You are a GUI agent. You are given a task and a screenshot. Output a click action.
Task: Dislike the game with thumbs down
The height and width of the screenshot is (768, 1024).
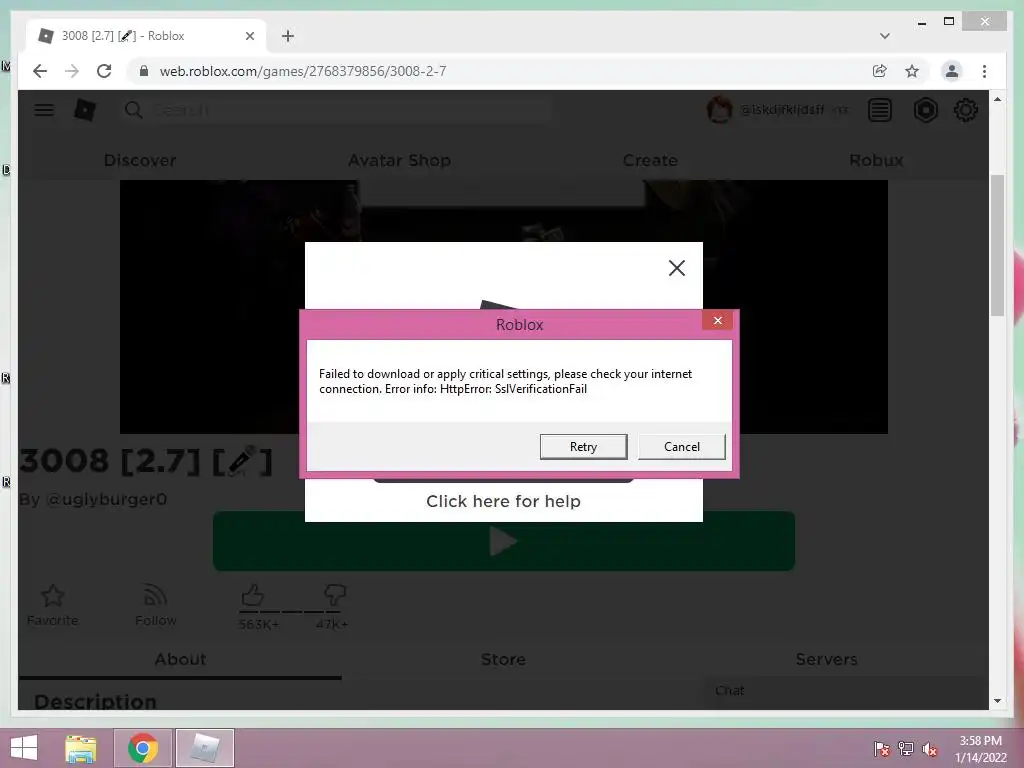[x=334, y=594]
